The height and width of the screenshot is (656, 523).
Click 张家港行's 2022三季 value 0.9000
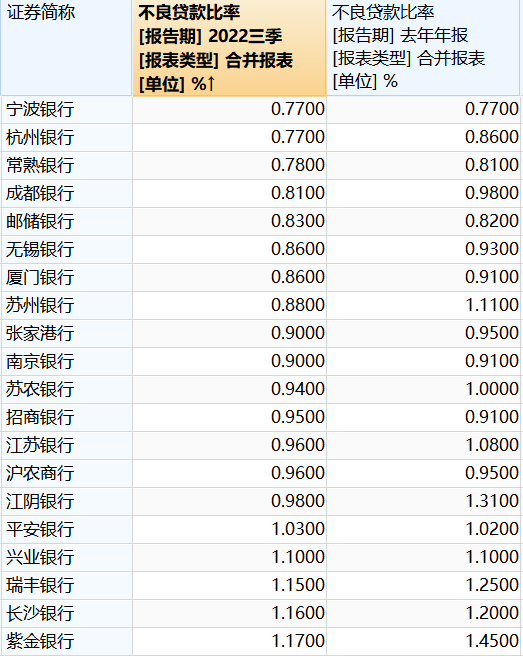pos(298,333)
